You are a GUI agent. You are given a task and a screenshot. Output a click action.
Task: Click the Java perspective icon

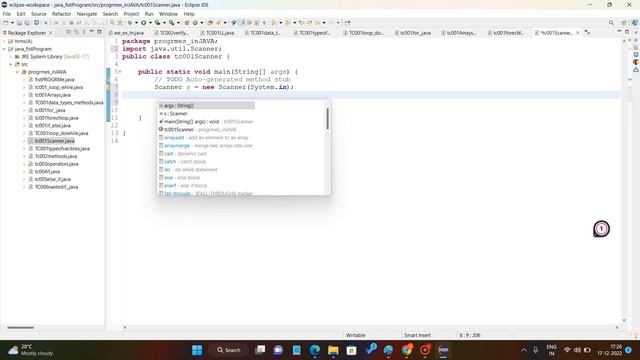[635, 23]
